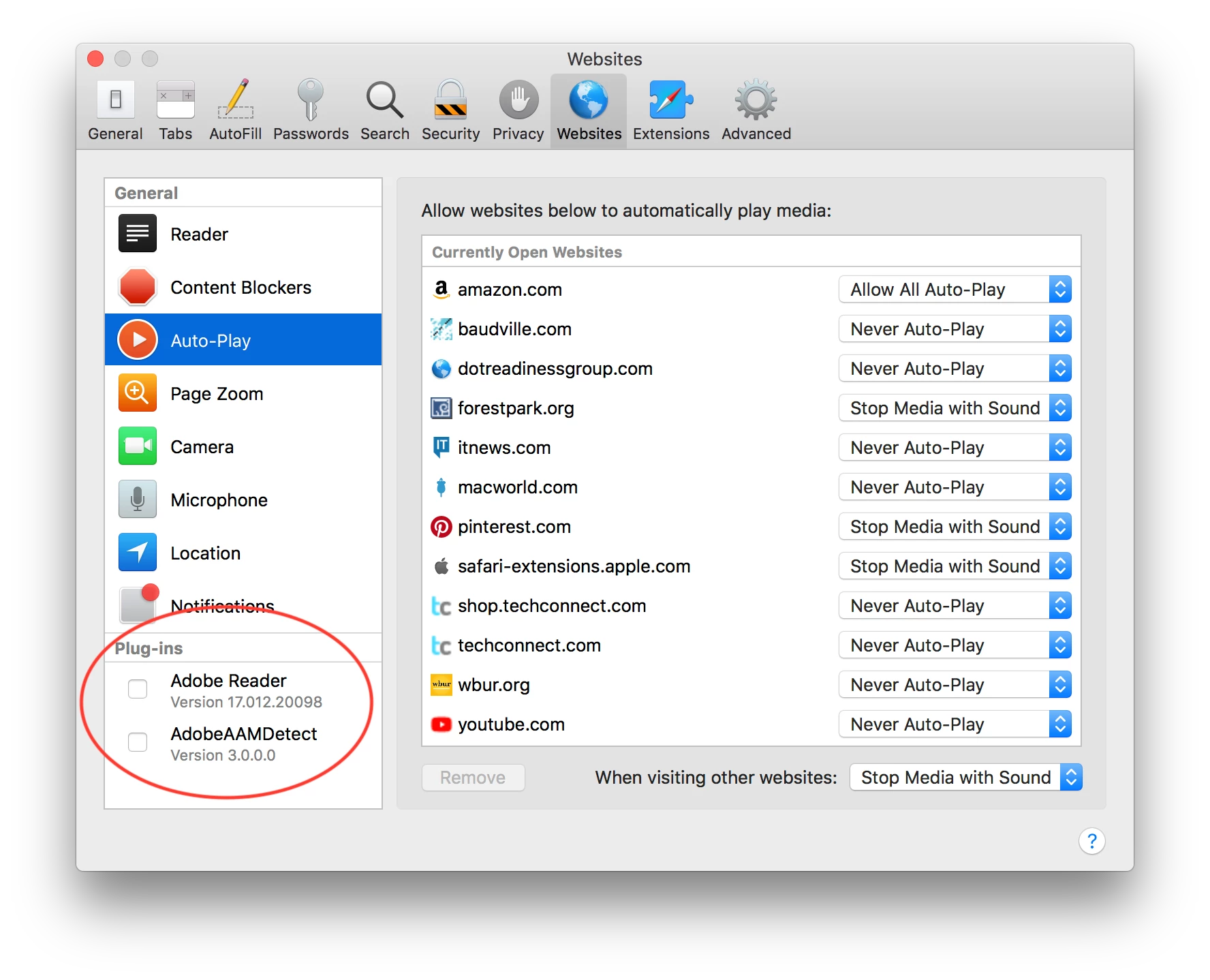Open amazon.com auto-play dropdown
This screenshot has width=1210, height=980.
point(955,290)
